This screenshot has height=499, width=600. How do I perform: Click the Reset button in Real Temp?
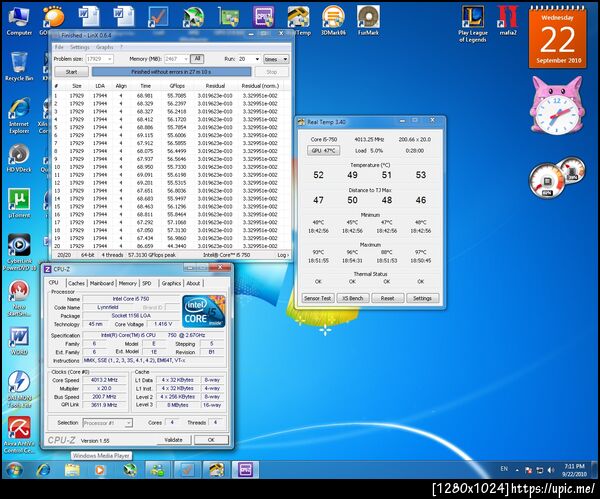tap(387, 298)
